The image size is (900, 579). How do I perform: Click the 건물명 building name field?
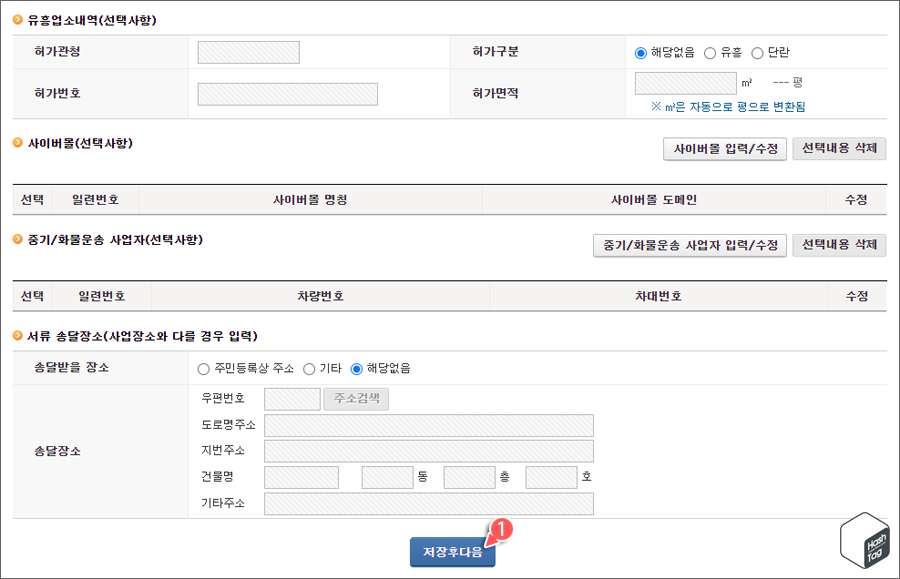pyautogui.click(x=301, y=477)
